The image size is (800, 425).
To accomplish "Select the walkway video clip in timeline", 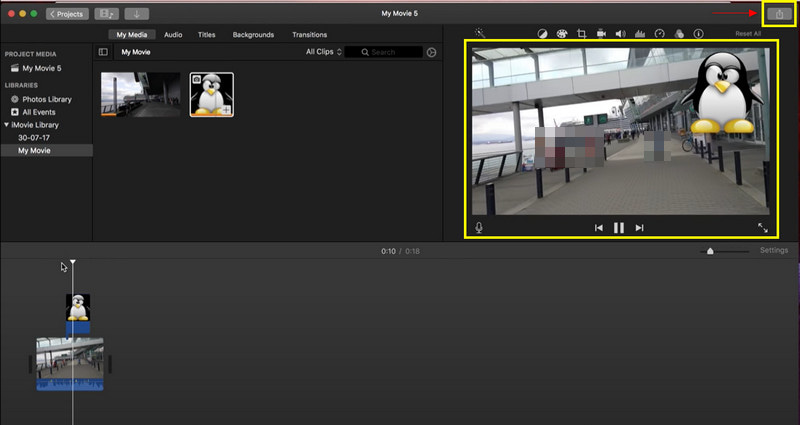I will [x=70, y=364].
